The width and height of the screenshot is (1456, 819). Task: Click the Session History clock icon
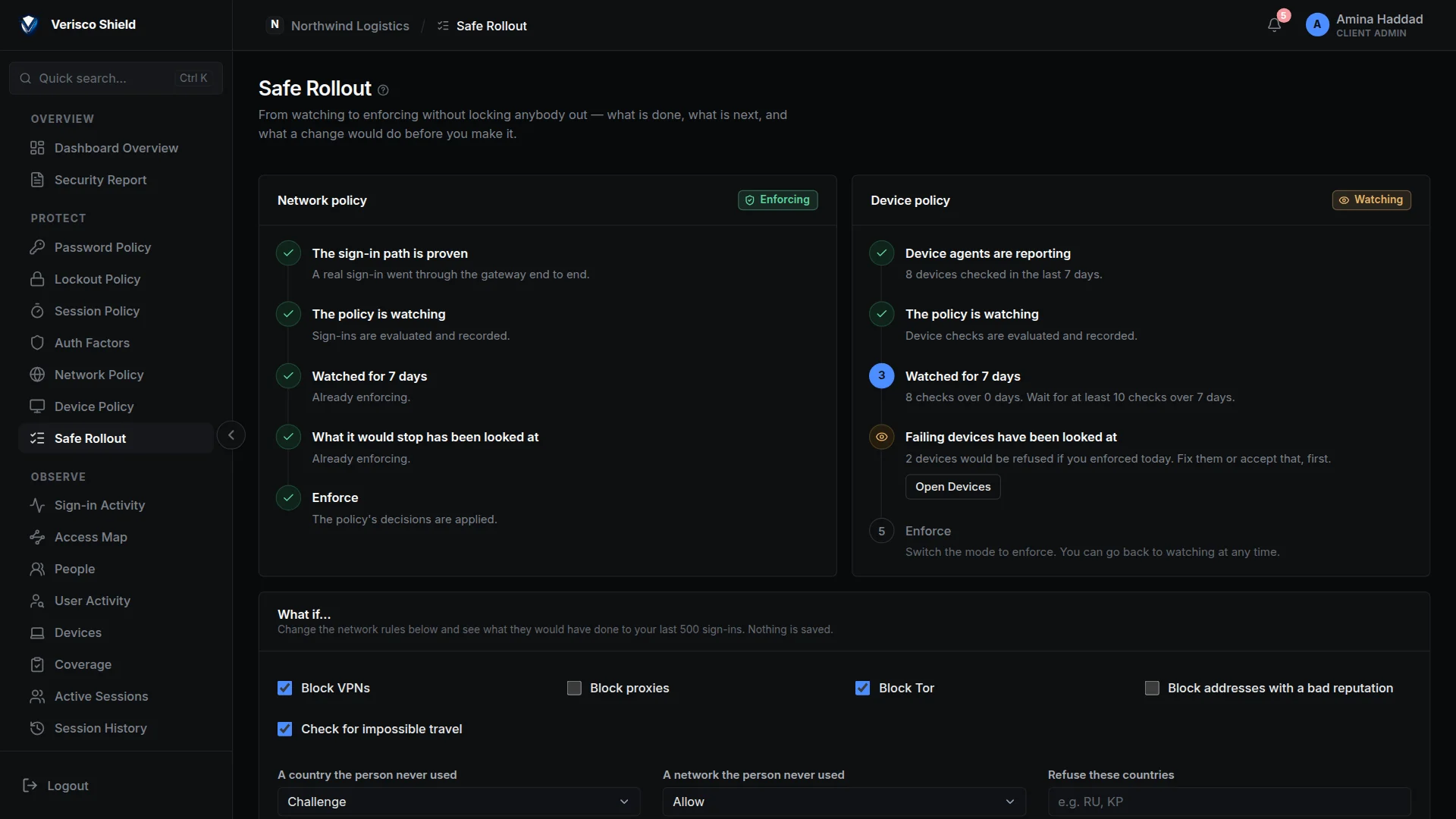(x=37, y=728)
